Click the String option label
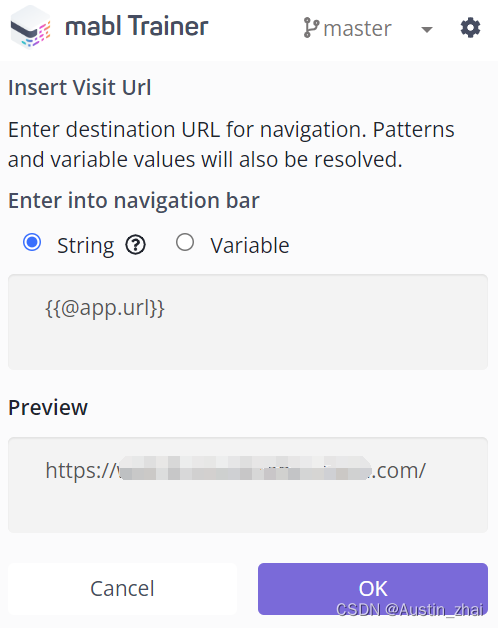This screenshot has height=628, width=498. point(85,246)
